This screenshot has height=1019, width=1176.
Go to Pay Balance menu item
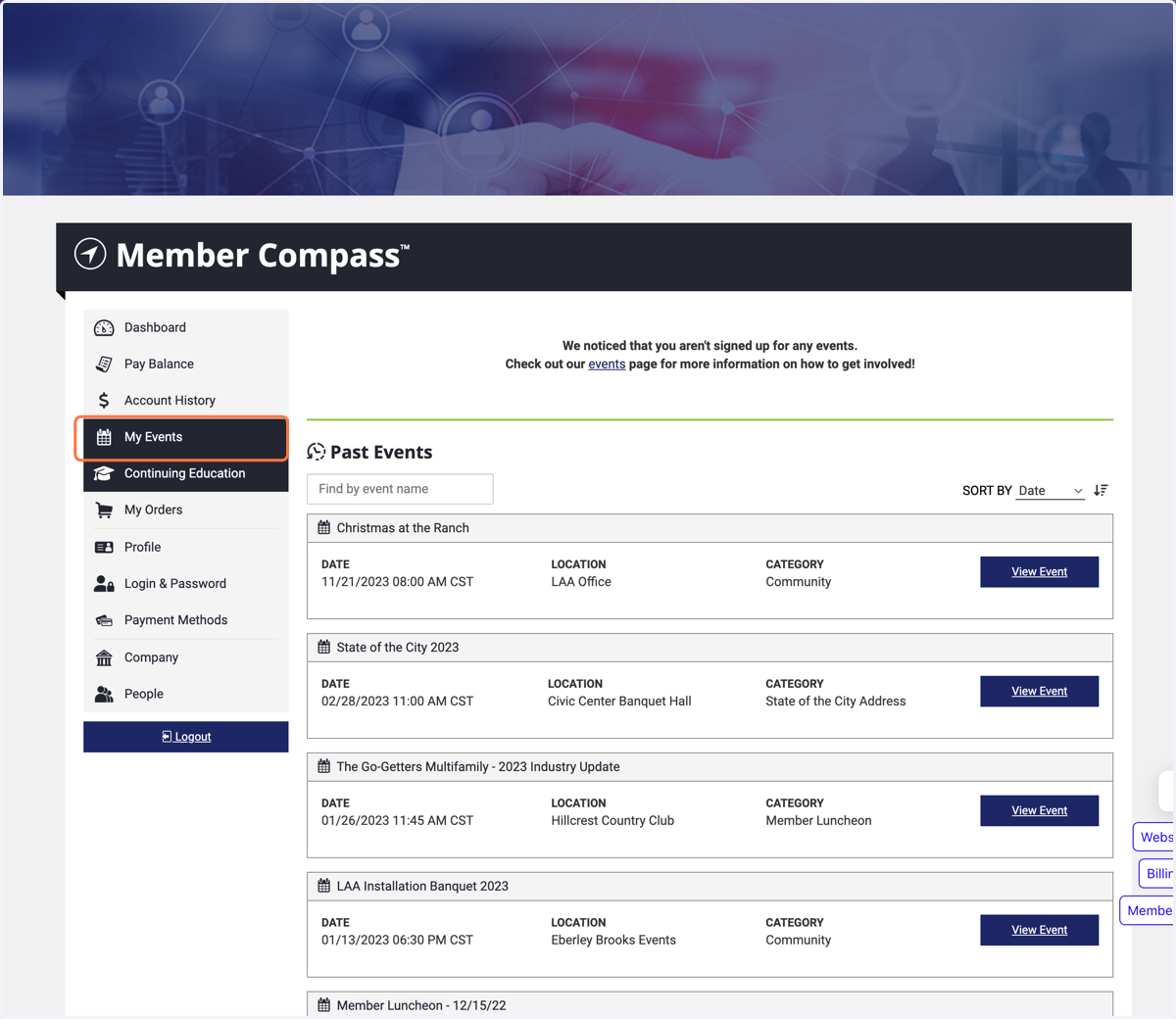(x=186, y=364)
